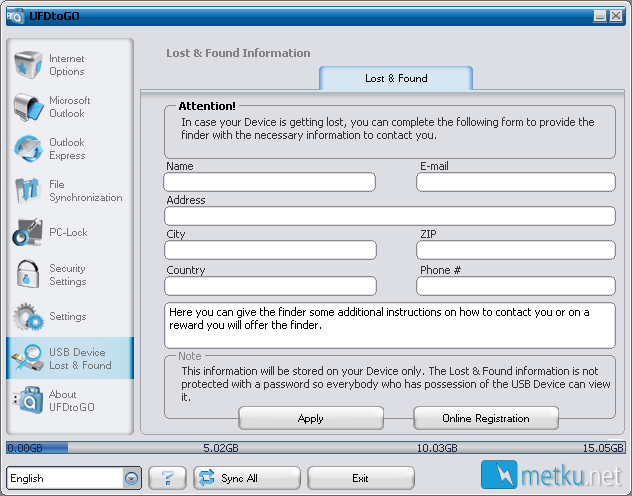Click the storage capacity usage bar
This screenshot has width=633, height=496.
pyautogui.click(x=316, y=448)
